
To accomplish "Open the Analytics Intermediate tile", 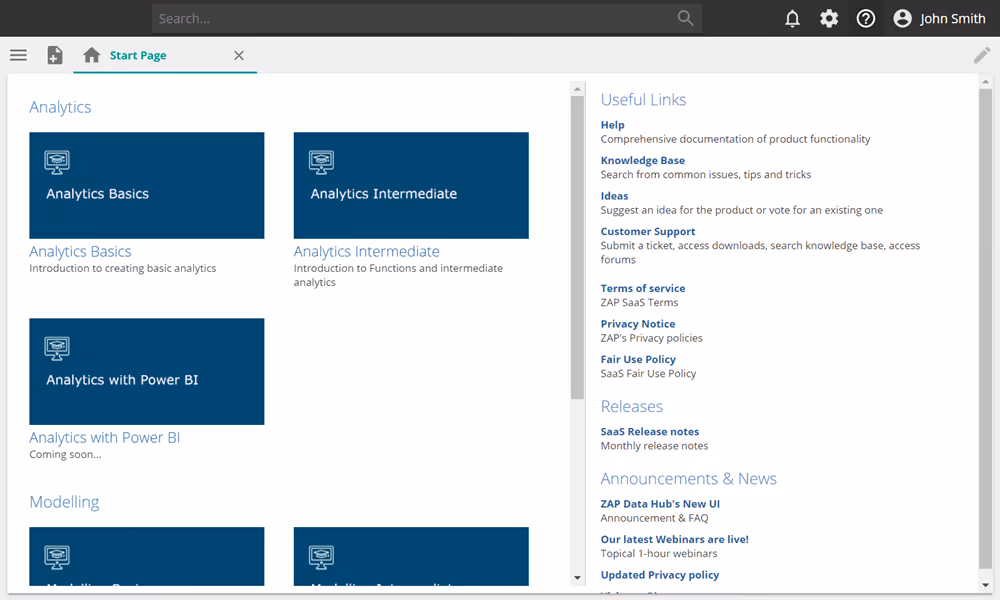I will 411,186.
